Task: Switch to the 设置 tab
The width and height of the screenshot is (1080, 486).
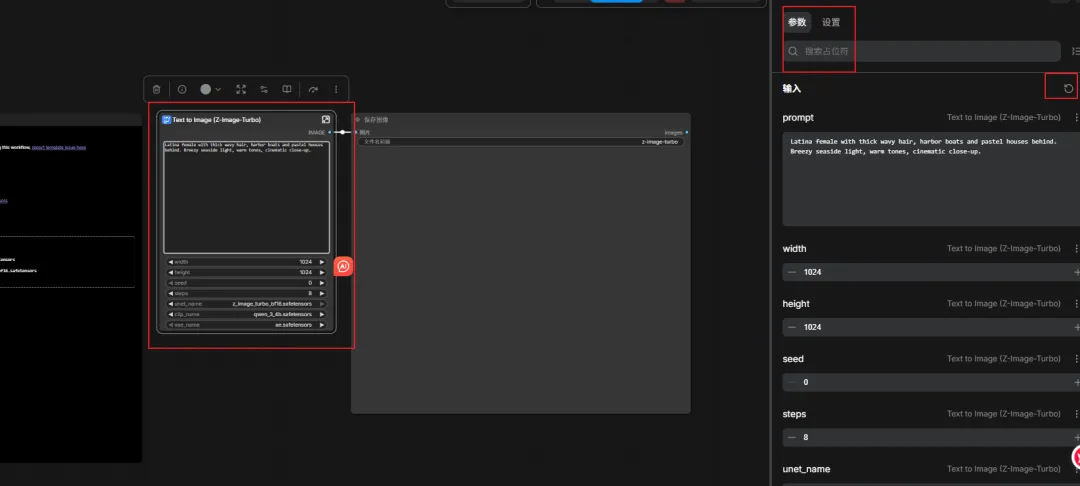Action: (x=831, y=22)
